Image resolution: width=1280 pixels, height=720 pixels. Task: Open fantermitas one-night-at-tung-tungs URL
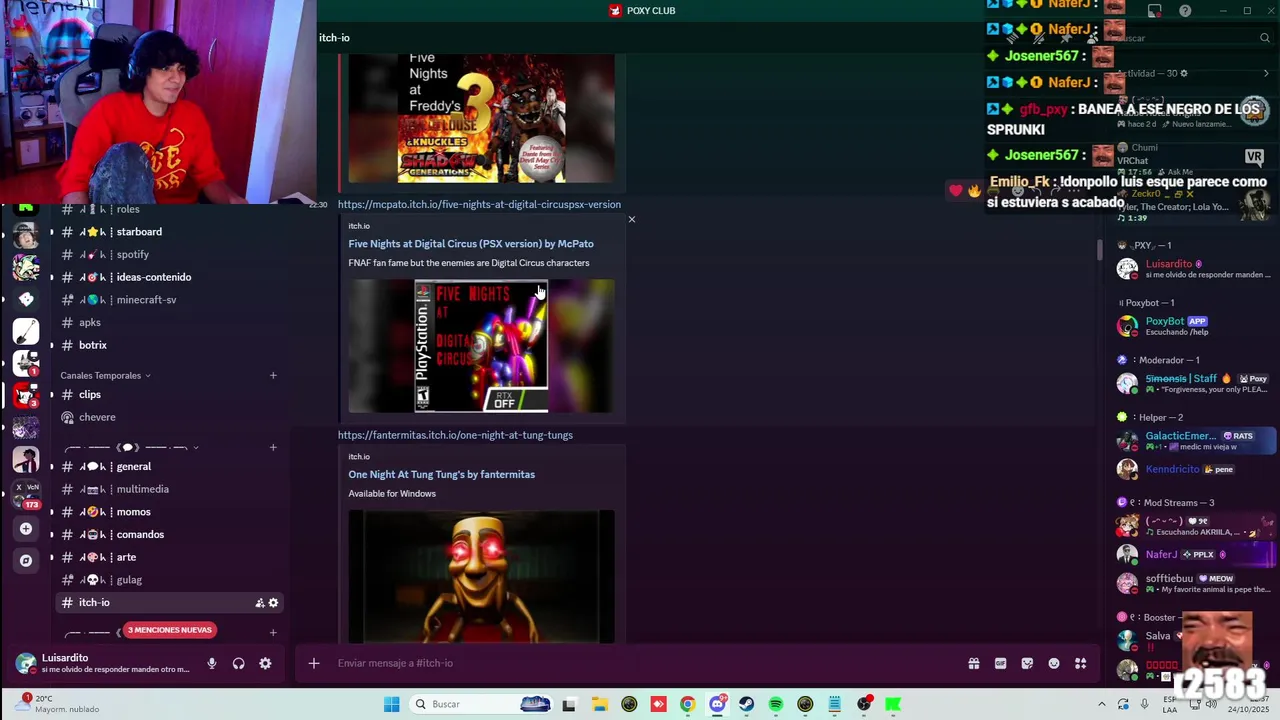(455, 435)
